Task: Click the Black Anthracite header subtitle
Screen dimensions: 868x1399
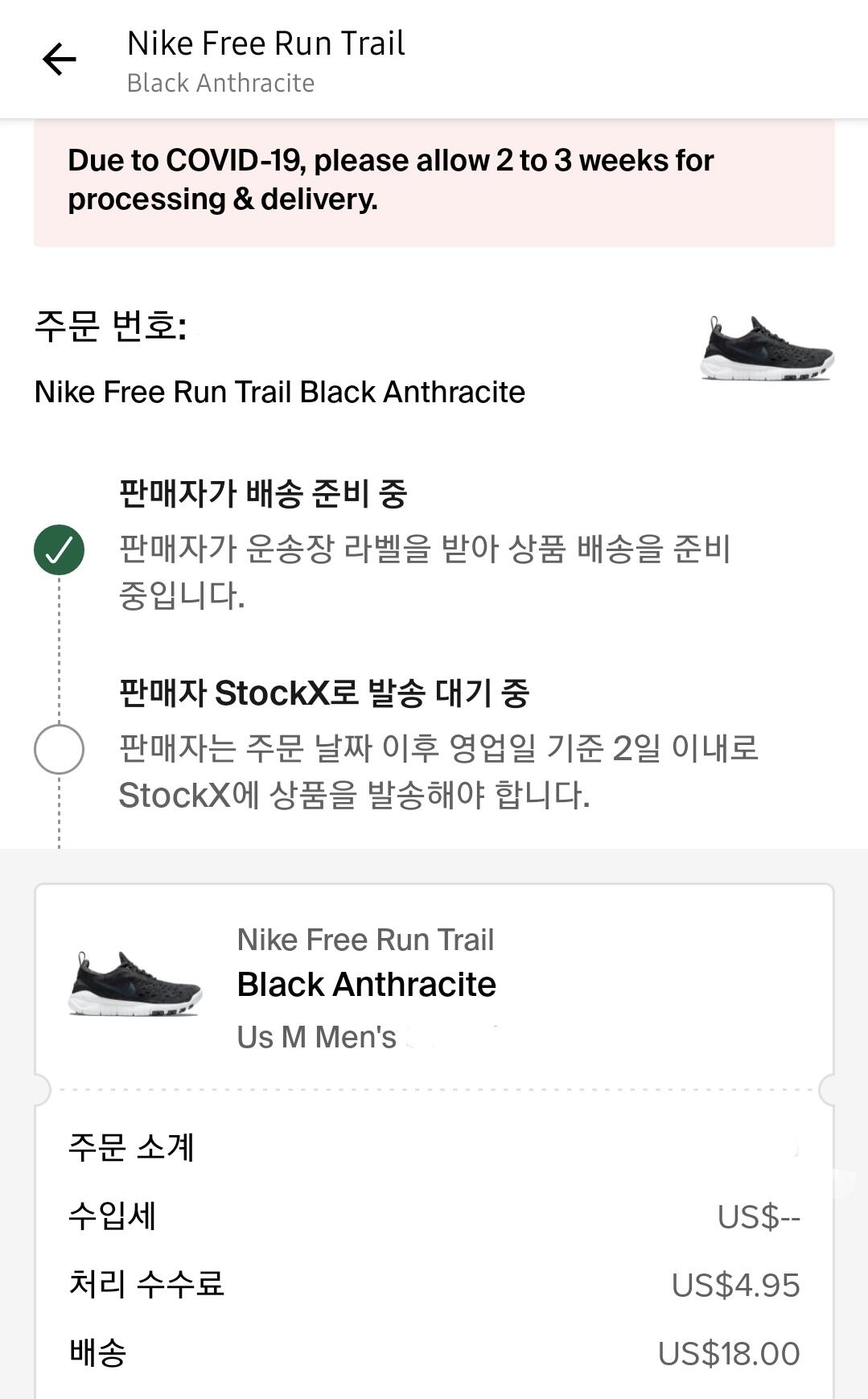Action: 220,83
